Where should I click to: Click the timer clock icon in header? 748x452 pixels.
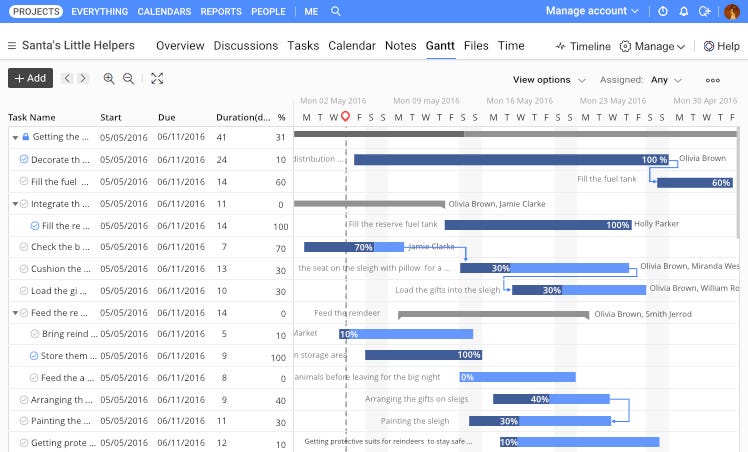663,11
